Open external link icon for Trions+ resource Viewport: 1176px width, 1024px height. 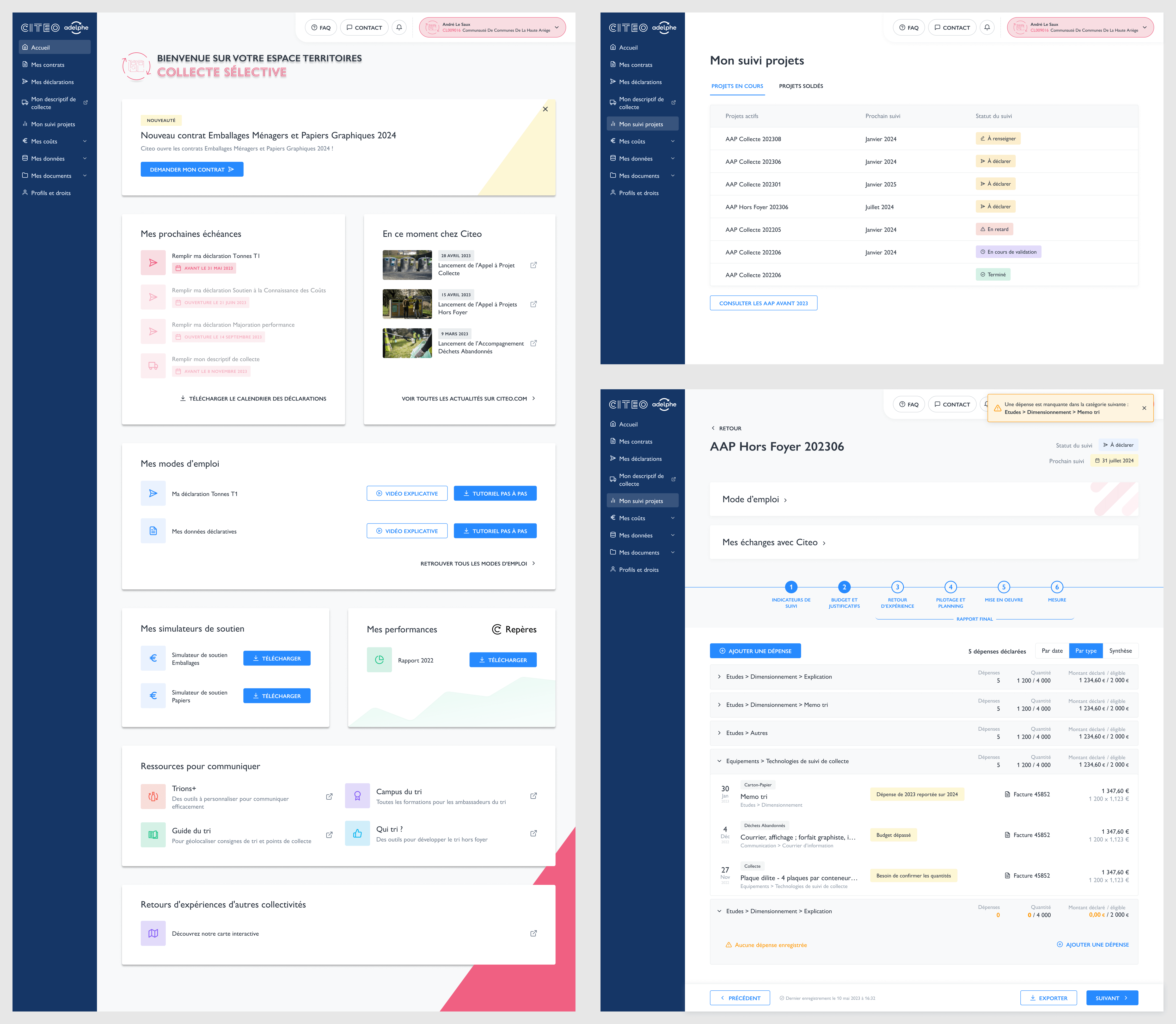(x=329, y=797)
